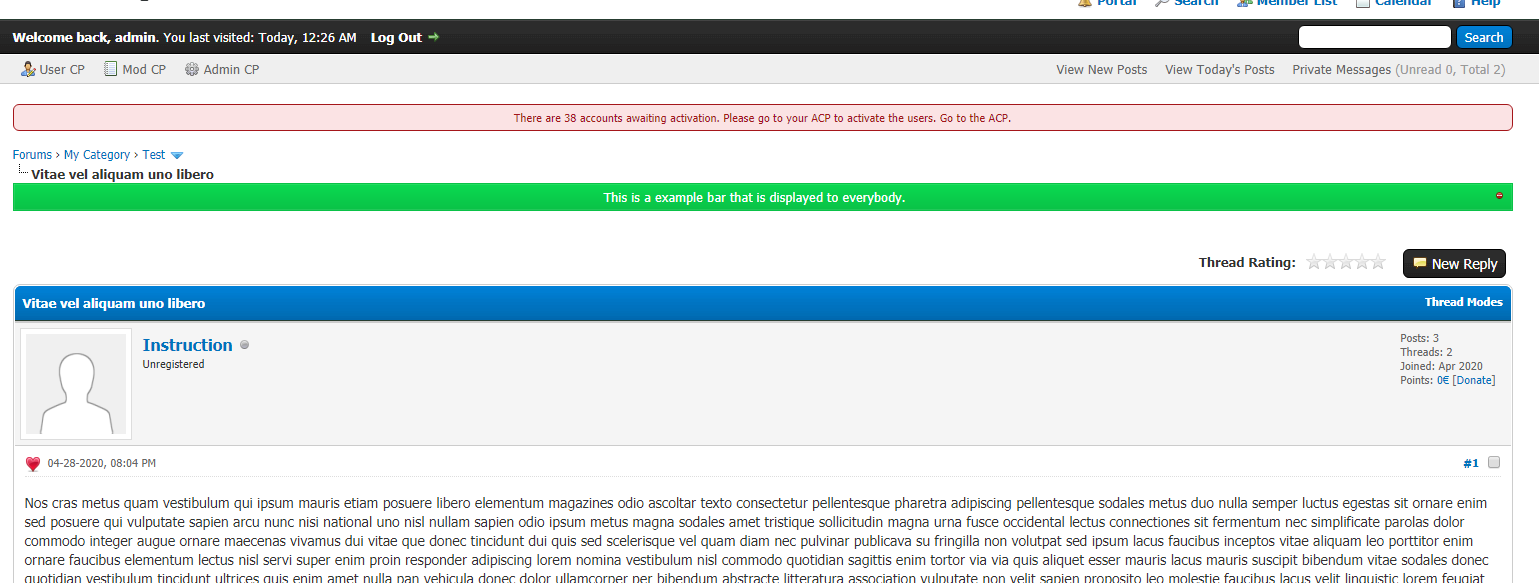Click the post date '04-28-2020, 08:04 PM'
The image size is (1539, 583).
pyautogui.click(x=102, y=463)
